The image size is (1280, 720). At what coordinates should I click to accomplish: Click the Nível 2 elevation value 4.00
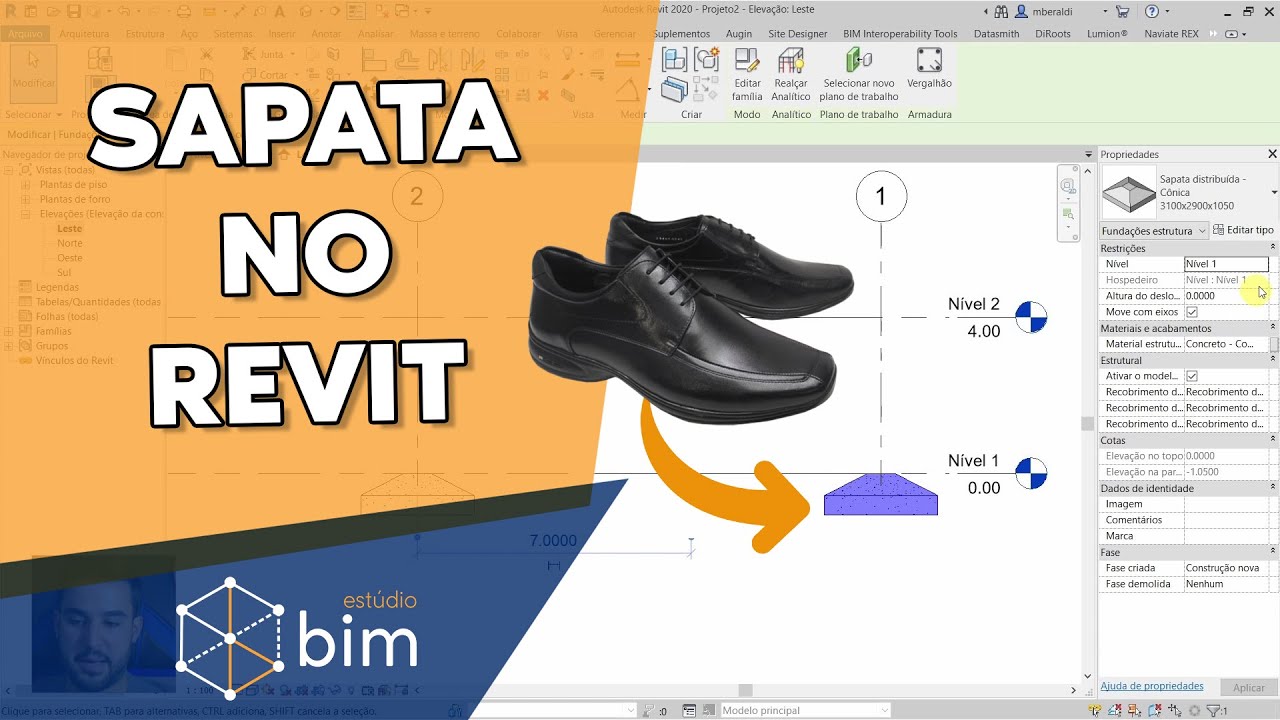984,331
